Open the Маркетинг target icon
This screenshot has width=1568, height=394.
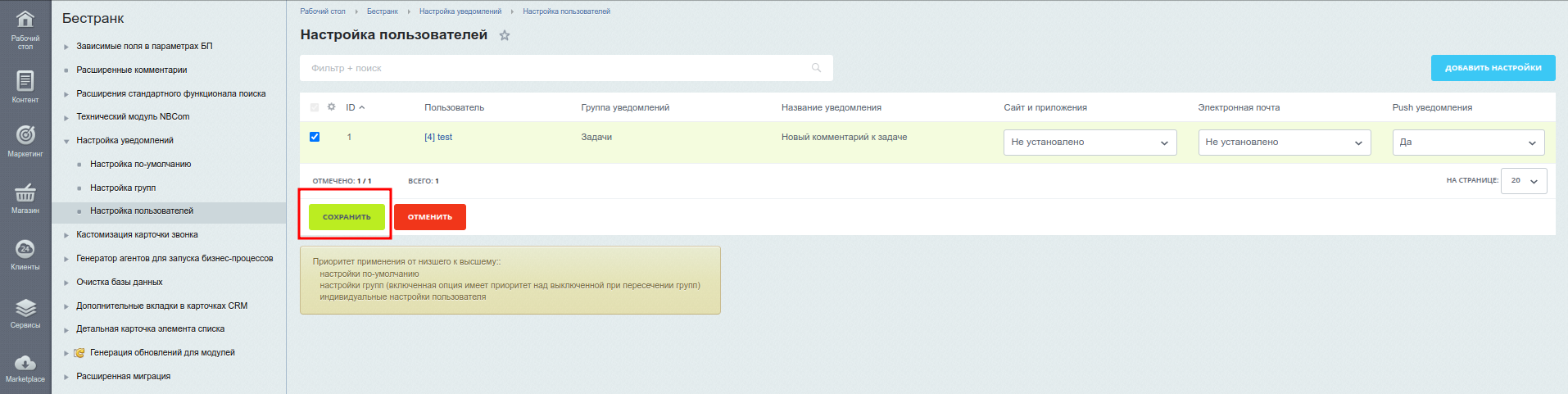click(x=25, y=135)
